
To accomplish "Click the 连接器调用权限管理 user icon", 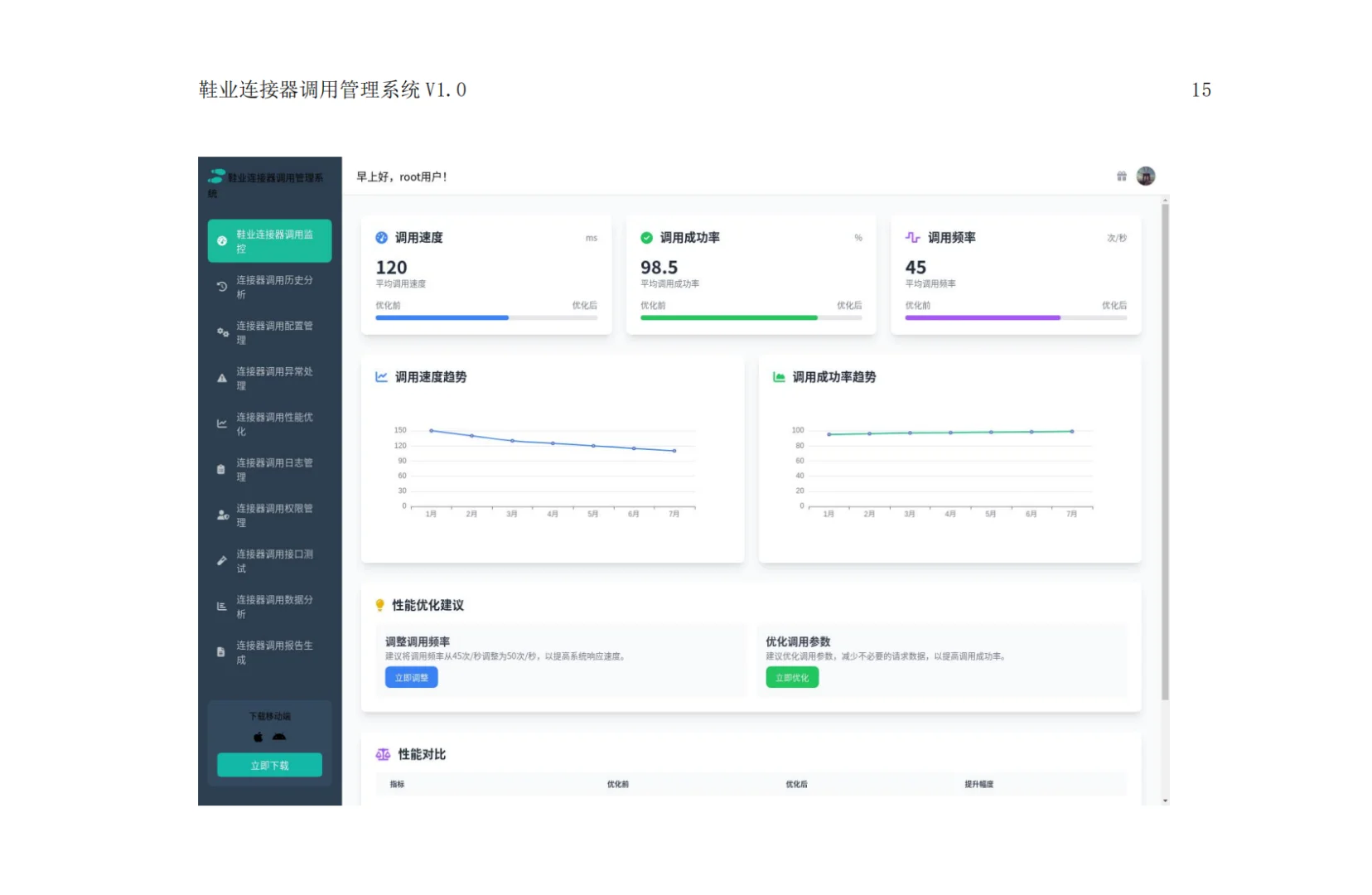I will 221,515.
